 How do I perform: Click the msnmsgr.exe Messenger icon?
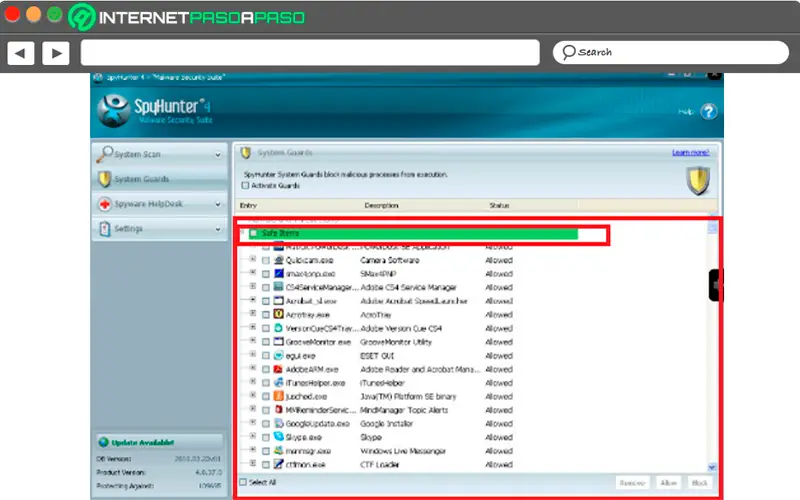(279, 451)
